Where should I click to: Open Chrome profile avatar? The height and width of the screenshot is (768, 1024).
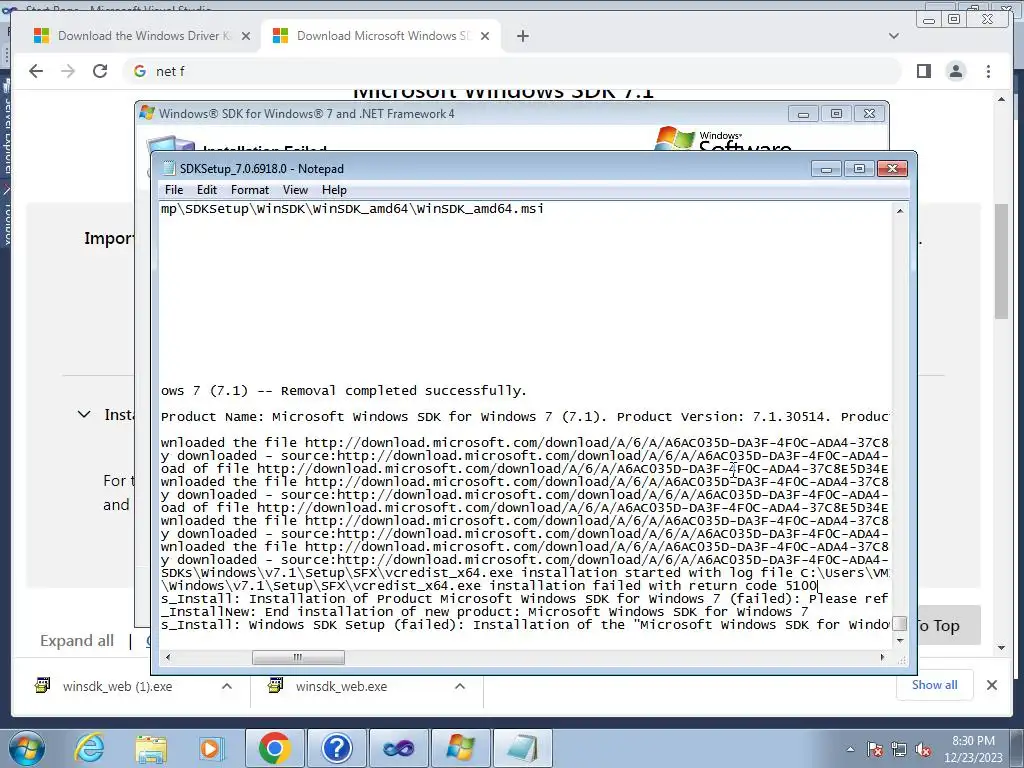pyautogui.click(x=955, y=71)
